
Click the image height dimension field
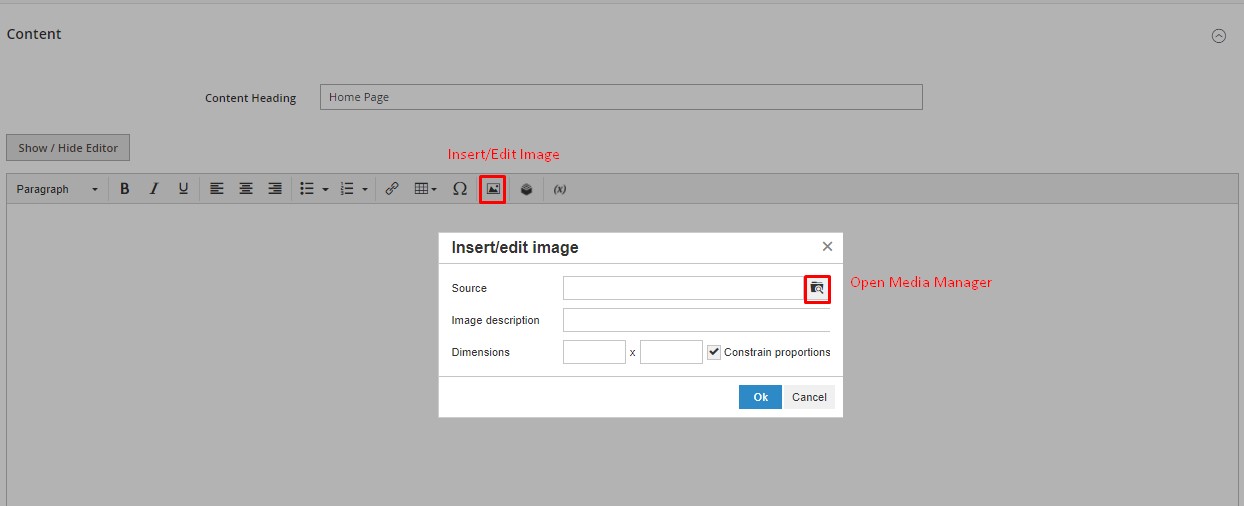671,352
